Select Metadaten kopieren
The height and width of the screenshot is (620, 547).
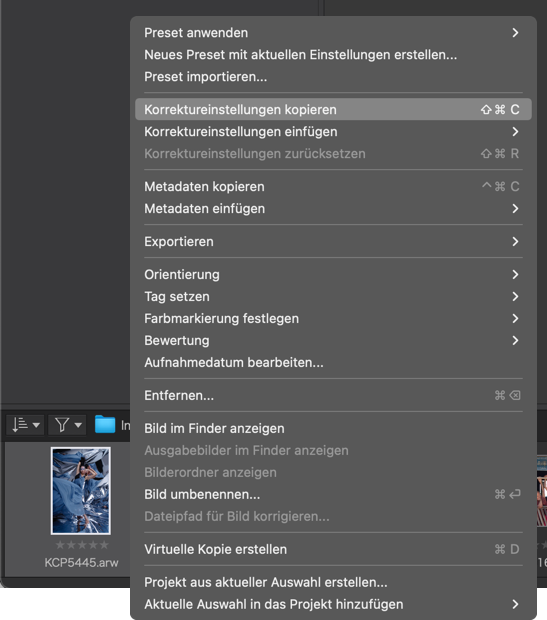point(333,187)
